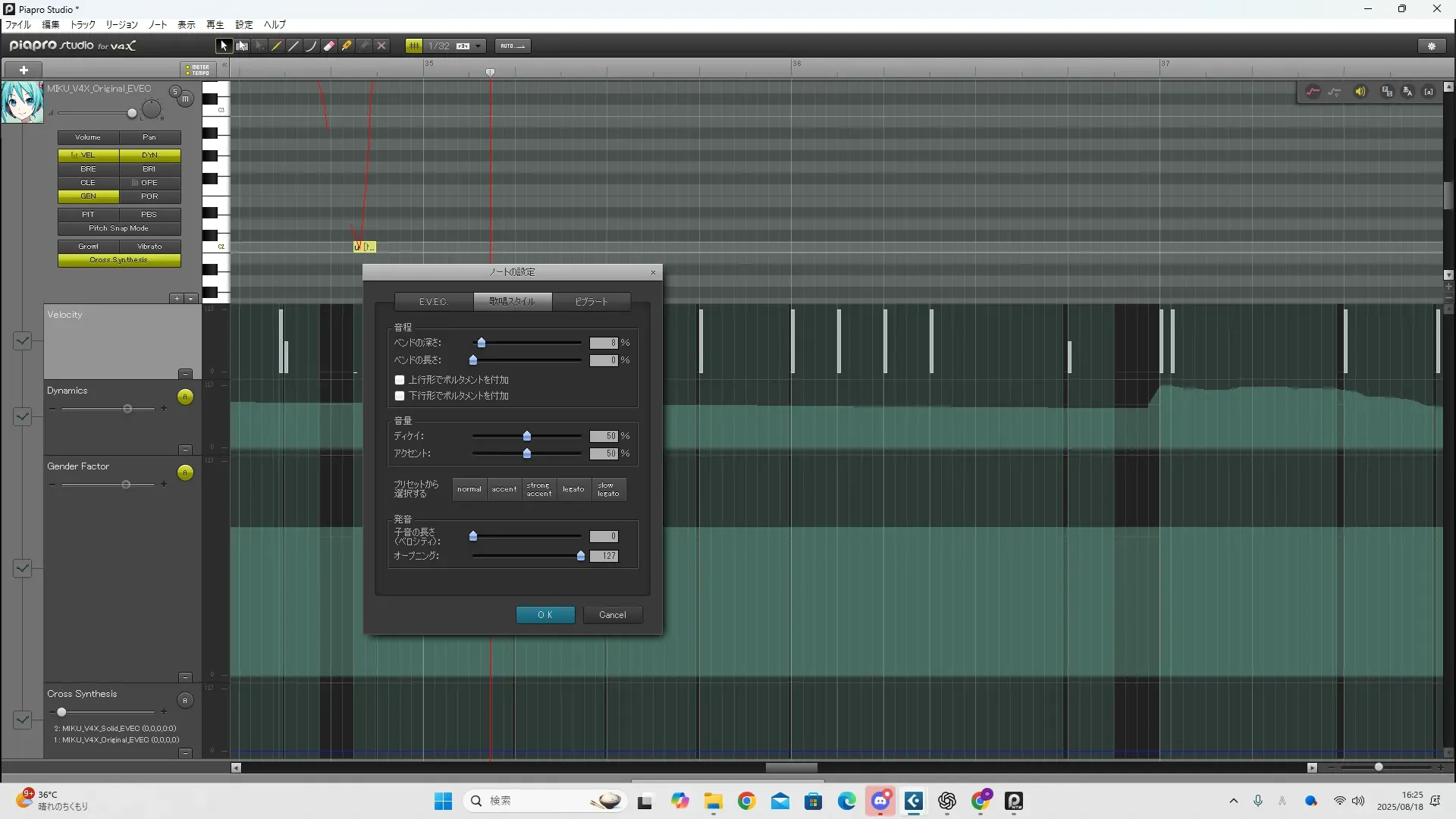Image resolution: width=1456 pixels, height=819 pixels.
Task: Select the straight line tool
Action: pyautogui.click(x=294, y=46)
